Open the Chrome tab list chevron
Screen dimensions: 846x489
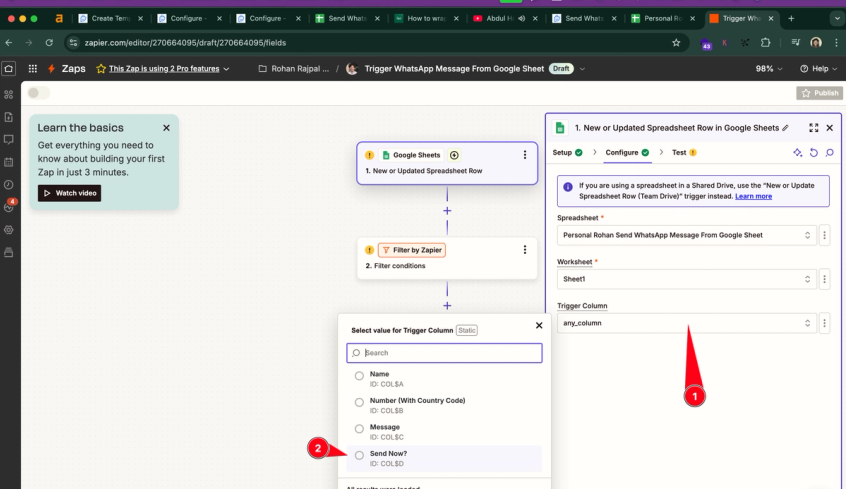(x=836, y=18)
